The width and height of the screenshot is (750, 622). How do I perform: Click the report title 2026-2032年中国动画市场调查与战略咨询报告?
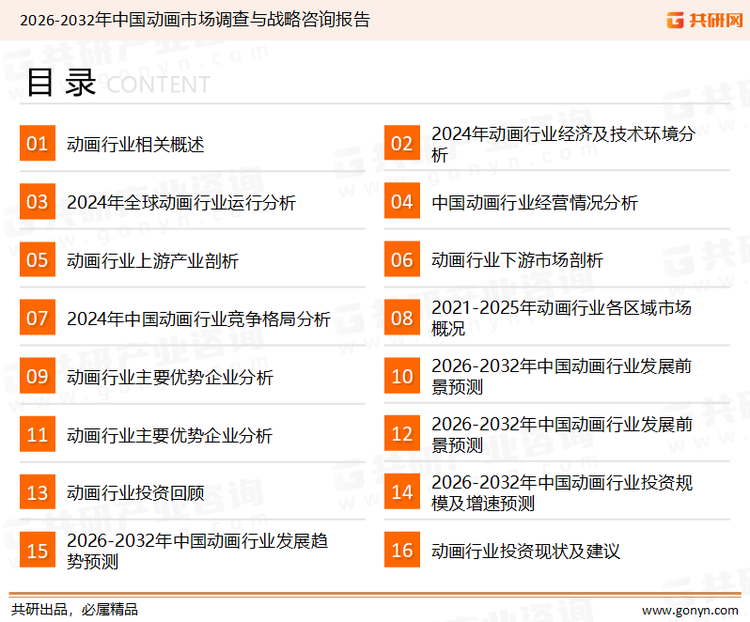(195, 20)
